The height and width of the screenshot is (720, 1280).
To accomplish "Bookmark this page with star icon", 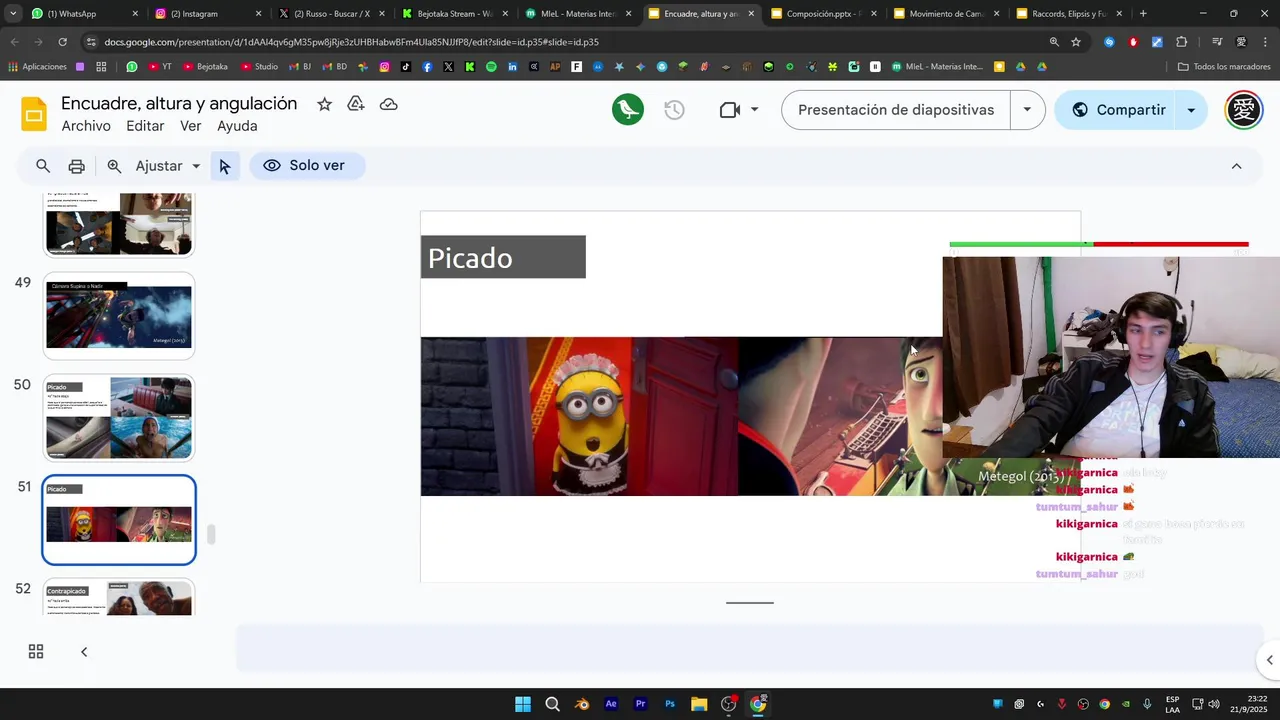I will coord(1076,42).
